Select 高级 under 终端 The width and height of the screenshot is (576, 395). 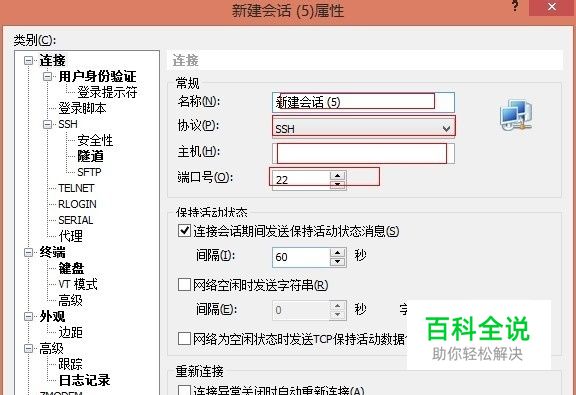click(70, 301)
